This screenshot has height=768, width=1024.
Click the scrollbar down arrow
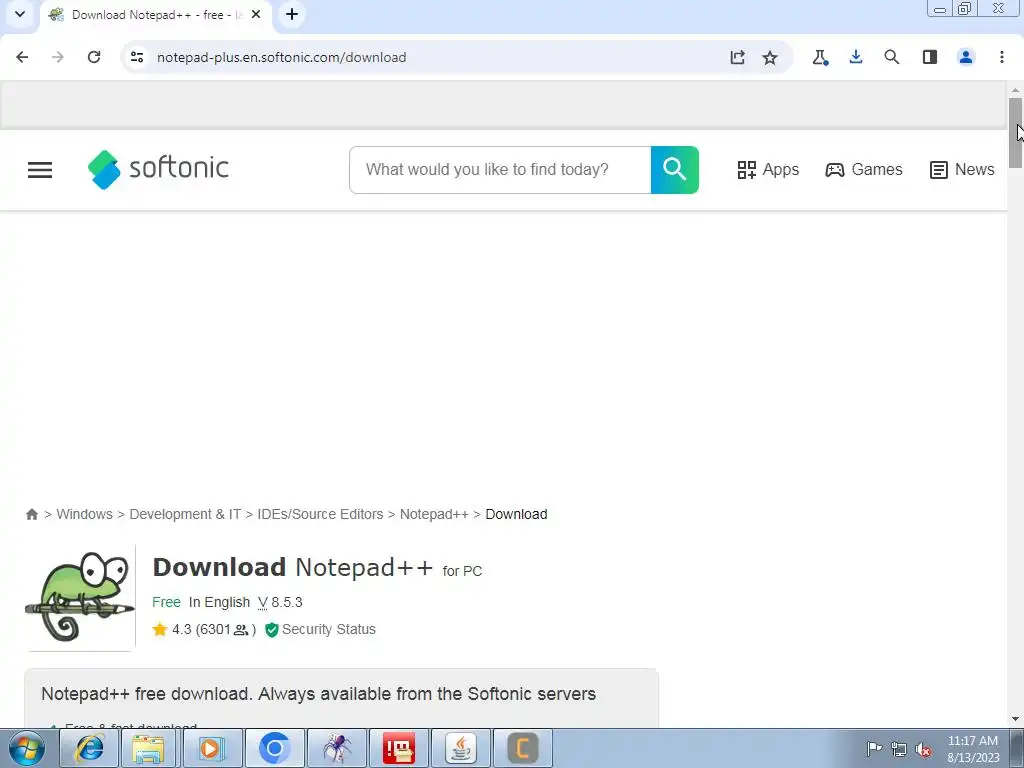click(x=1015, y=720)
